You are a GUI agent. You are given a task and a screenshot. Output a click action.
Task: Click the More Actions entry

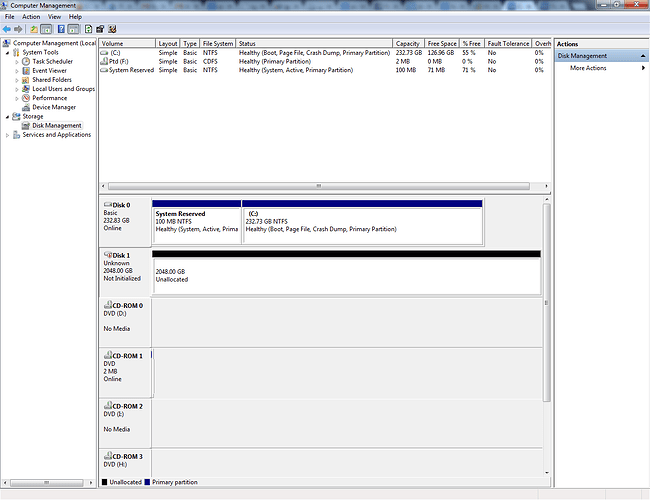[x=588, y=68]
